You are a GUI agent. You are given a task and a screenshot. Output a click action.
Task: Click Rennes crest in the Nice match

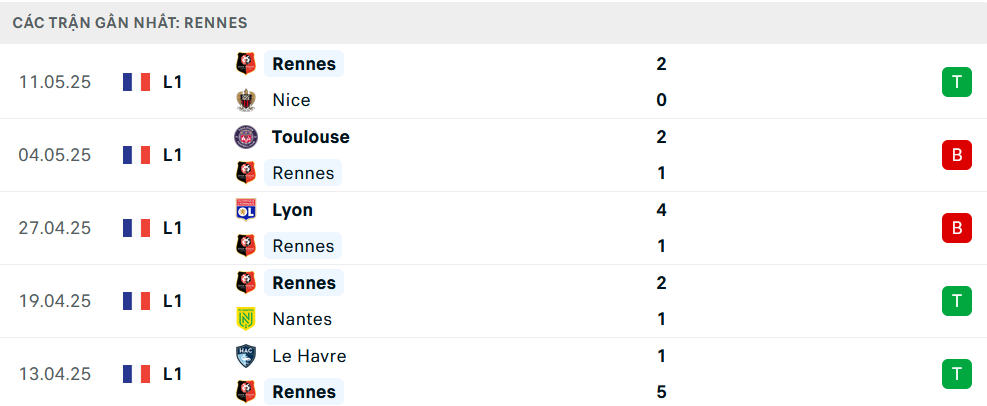tap(245, 64)
